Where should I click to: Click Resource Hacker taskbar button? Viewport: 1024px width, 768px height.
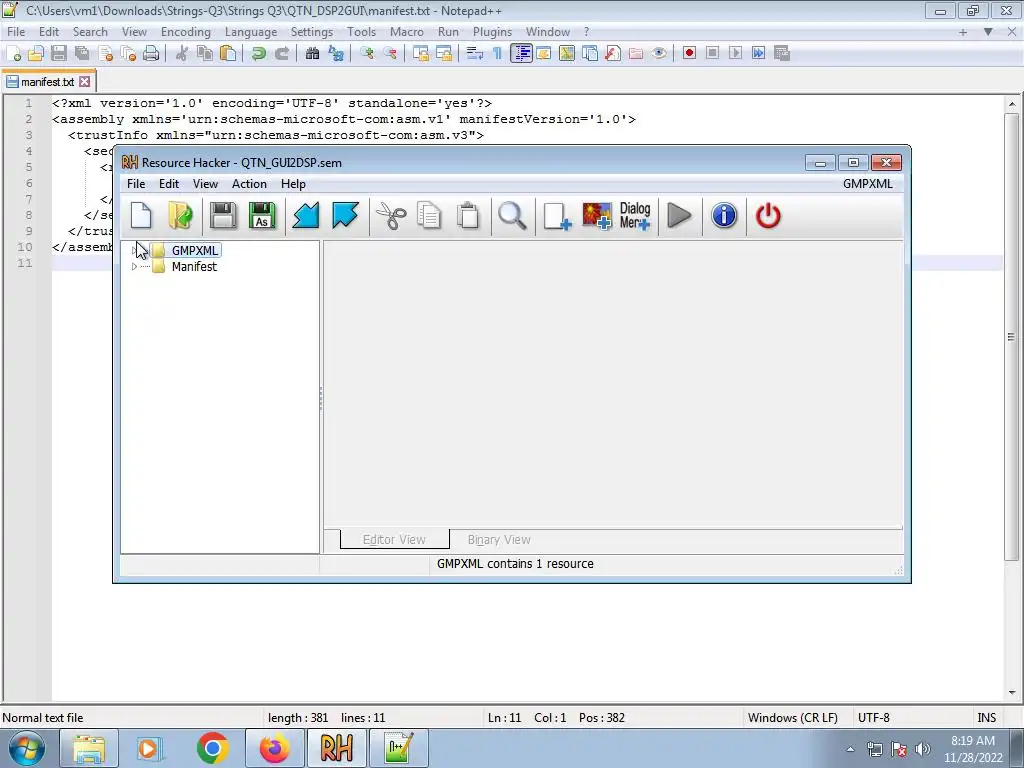point(336,748)
